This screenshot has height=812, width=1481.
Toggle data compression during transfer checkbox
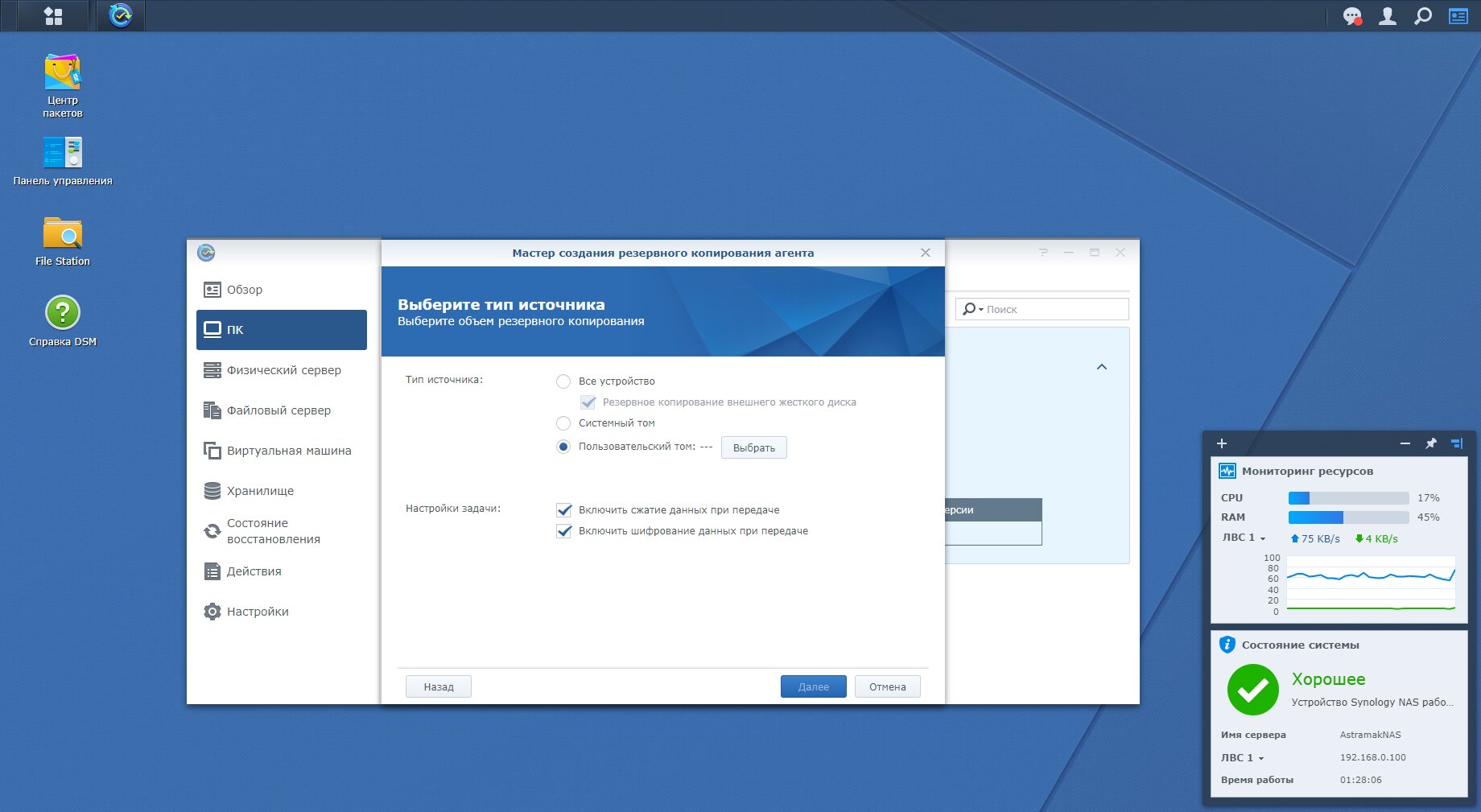coord(564,510)
